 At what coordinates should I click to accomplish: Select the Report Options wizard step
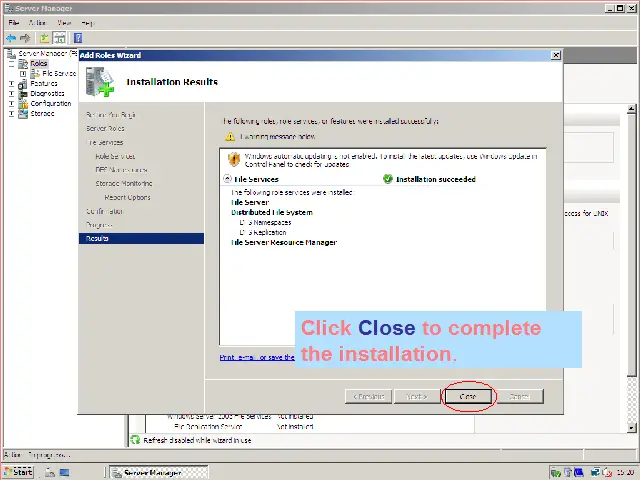point(127,198)
